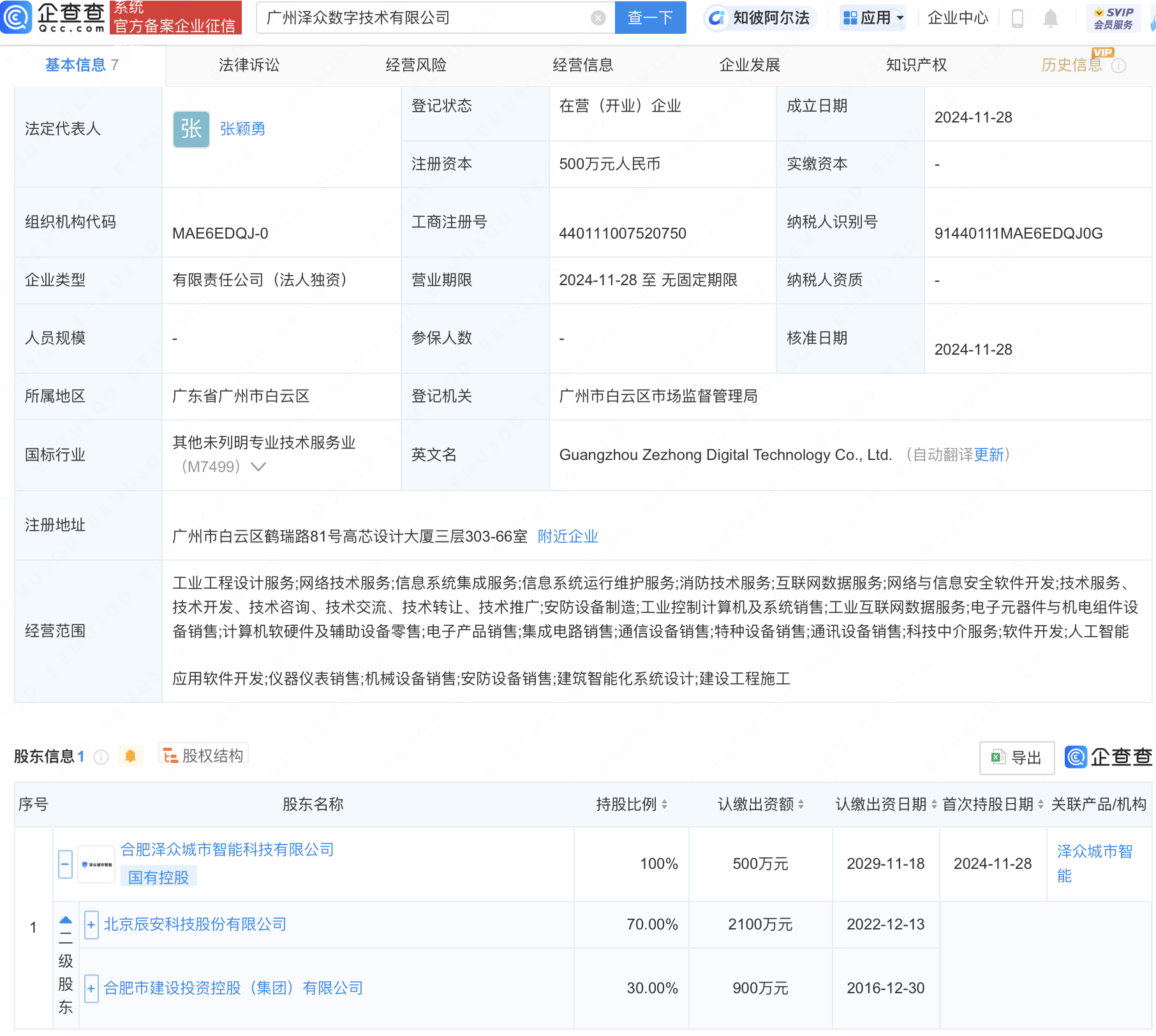The width and height of the screenshot is (1156, 1036).
Task: Open the 经营信息 tab
Action: point(582,65)
